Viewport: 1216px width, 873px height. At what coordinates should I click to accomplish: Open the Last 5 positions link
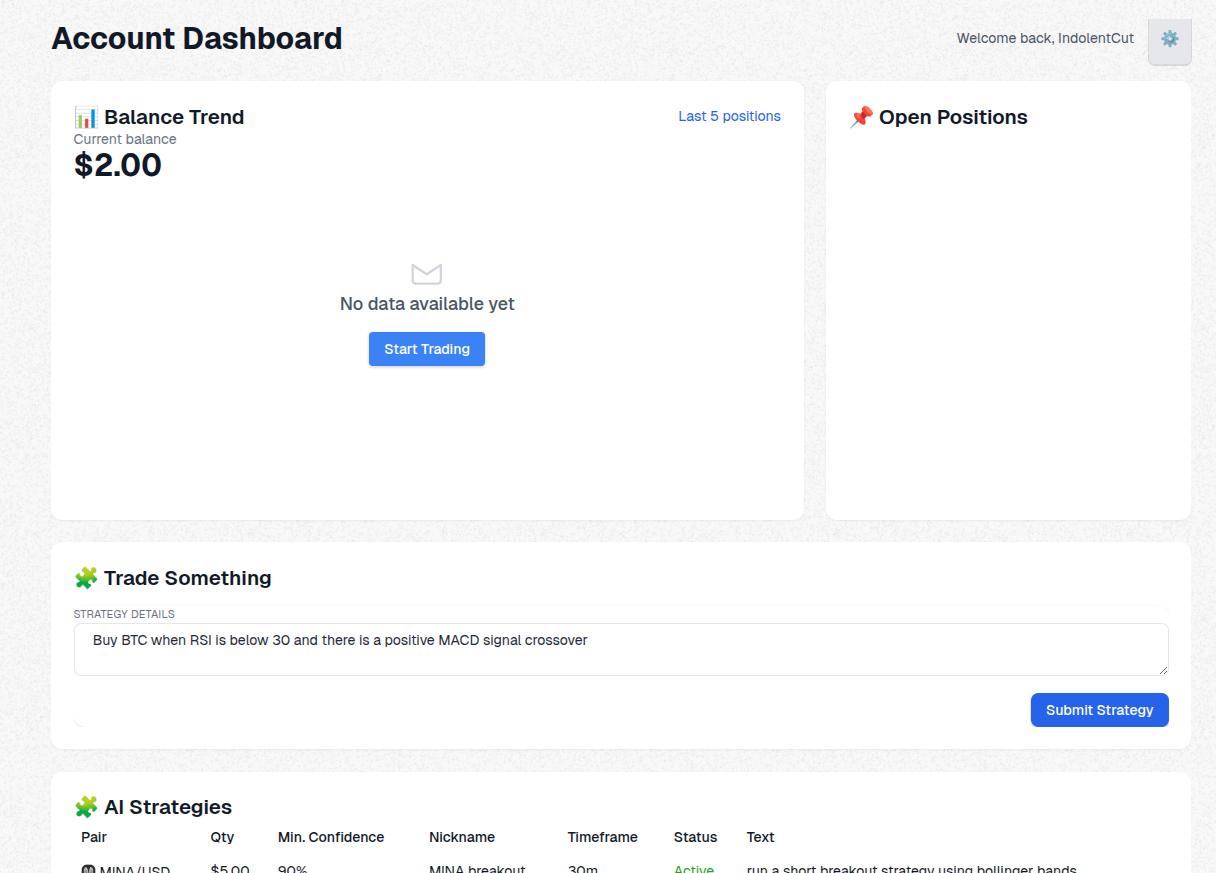click(729, 116)
